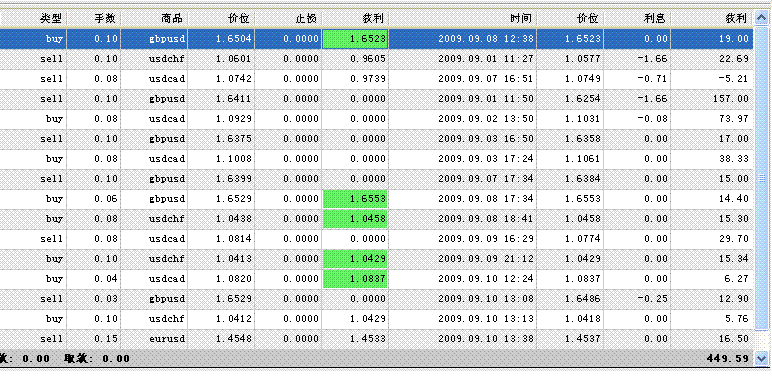The image size is (772, 384).
Task: Click the profit value 22.69
Action: pyautogui.click(x=733, y=59)
